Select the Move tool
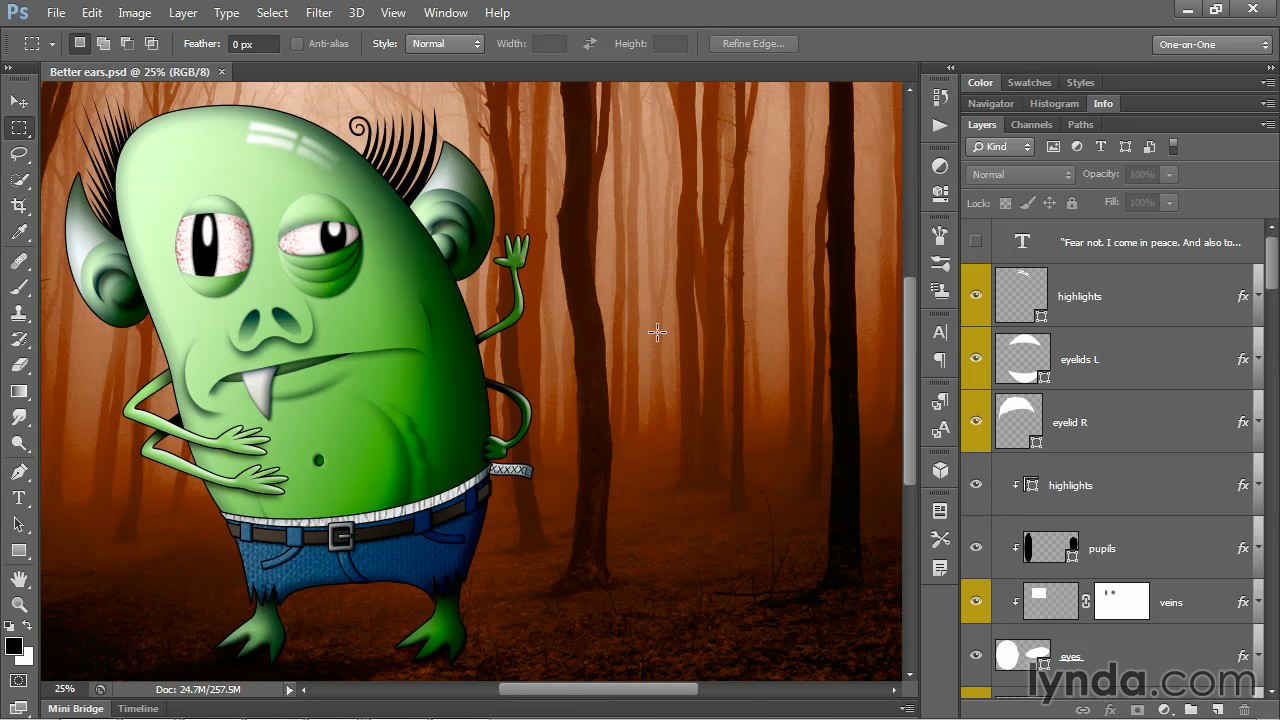 click(x=19, y=102)
